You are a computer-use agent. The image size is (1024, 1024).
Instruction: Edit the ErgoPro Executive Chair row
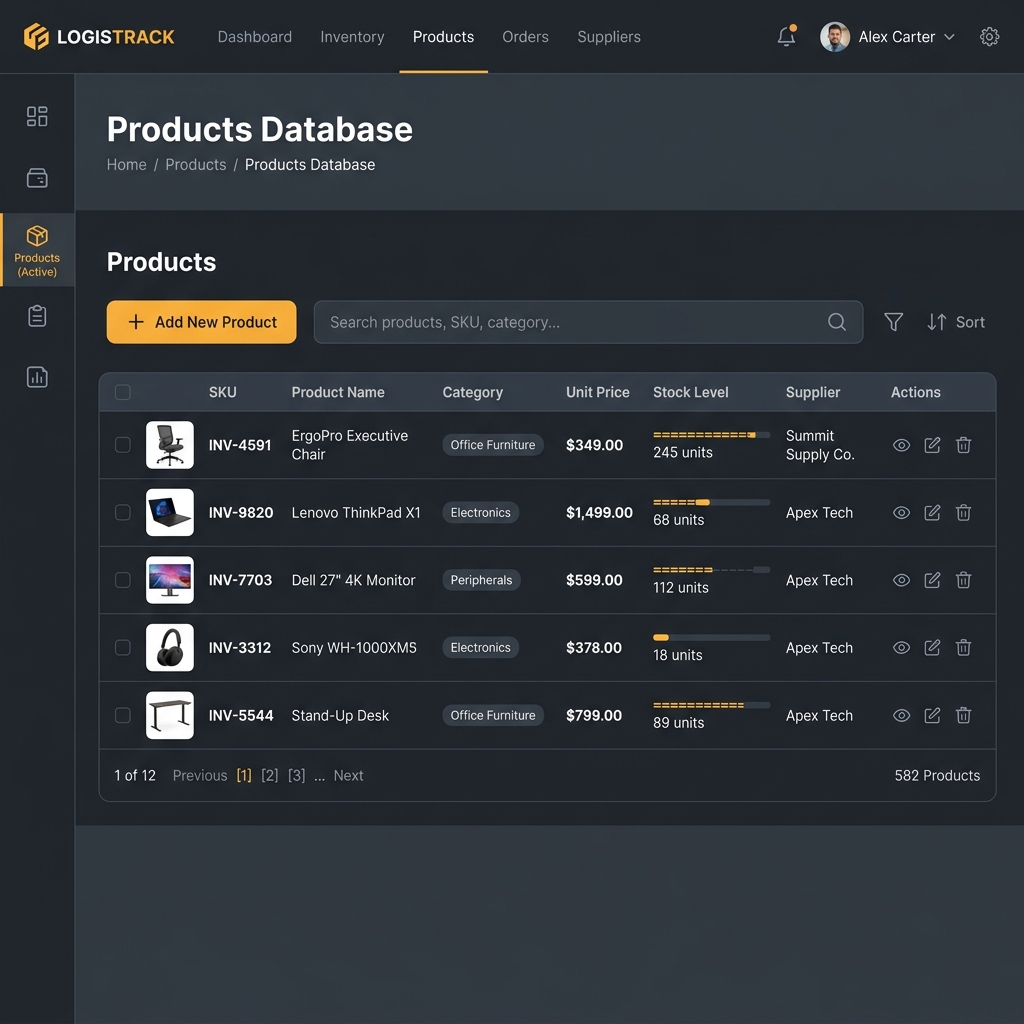(x=932, y=445)
